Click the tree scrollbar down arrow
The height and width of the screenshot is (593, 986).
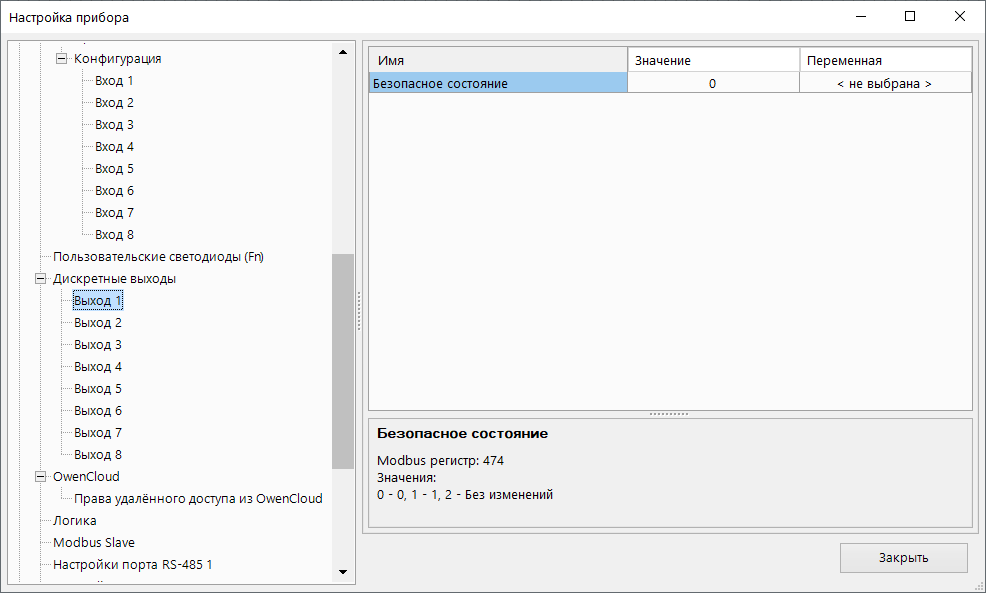[343, 572]
